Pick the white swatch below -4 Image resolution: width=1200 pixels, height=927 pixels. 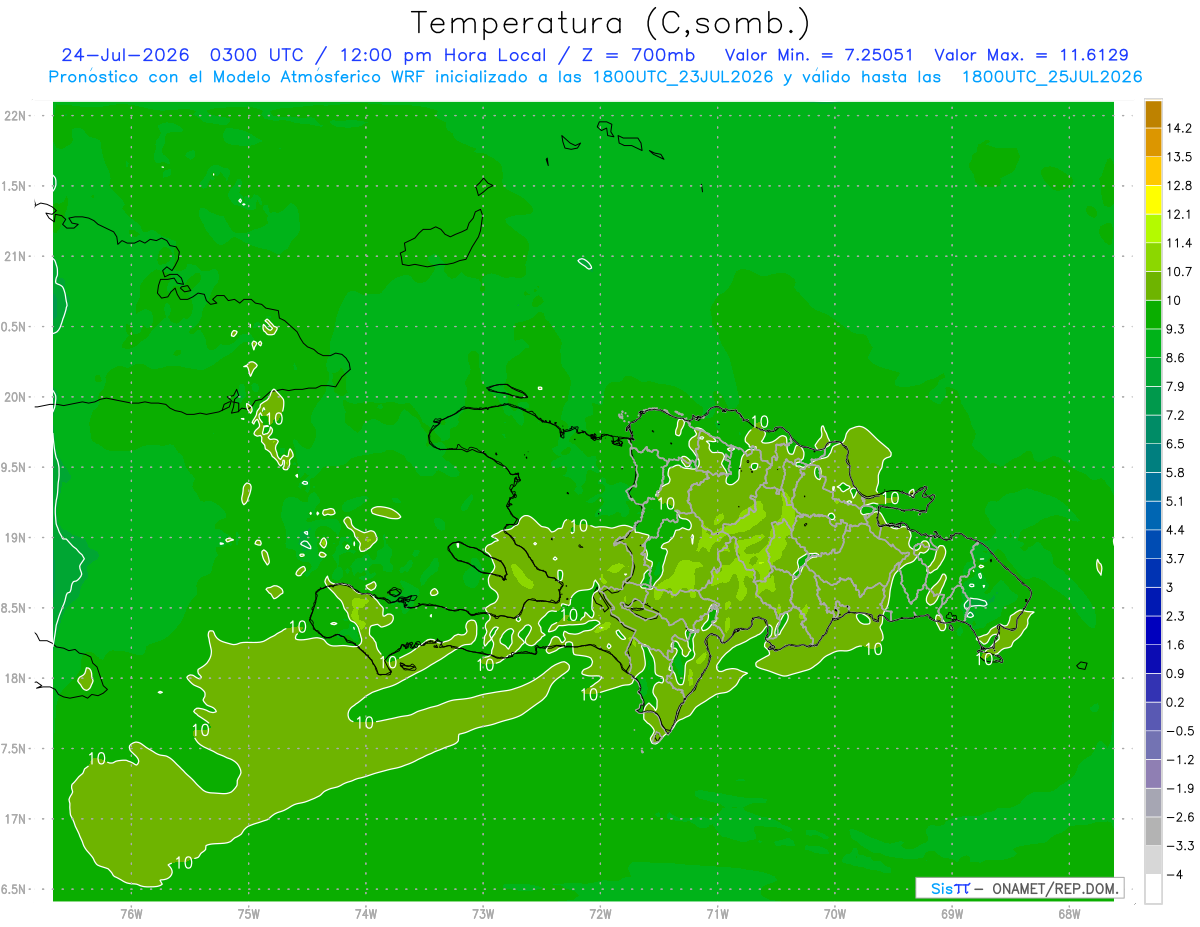(x=1153, y=889)
